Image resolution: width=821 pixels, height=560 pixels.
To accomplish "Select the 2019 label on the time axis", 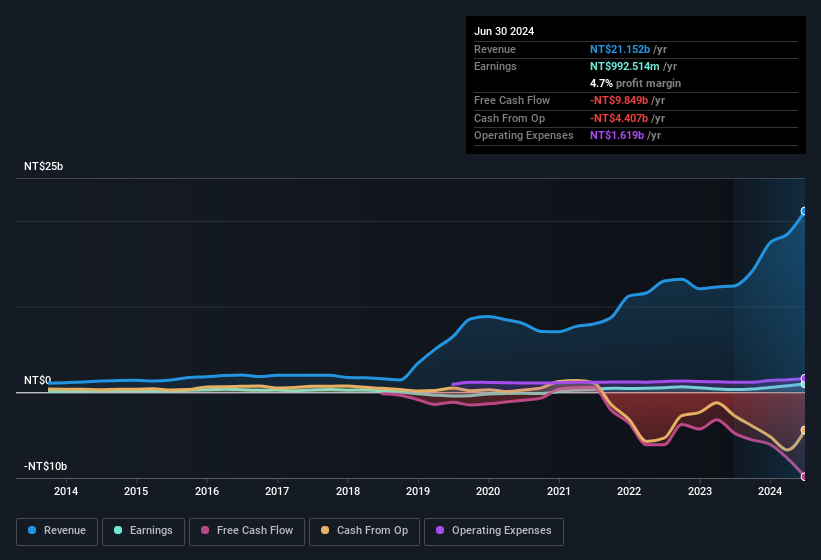I will [x=418, y=491].
